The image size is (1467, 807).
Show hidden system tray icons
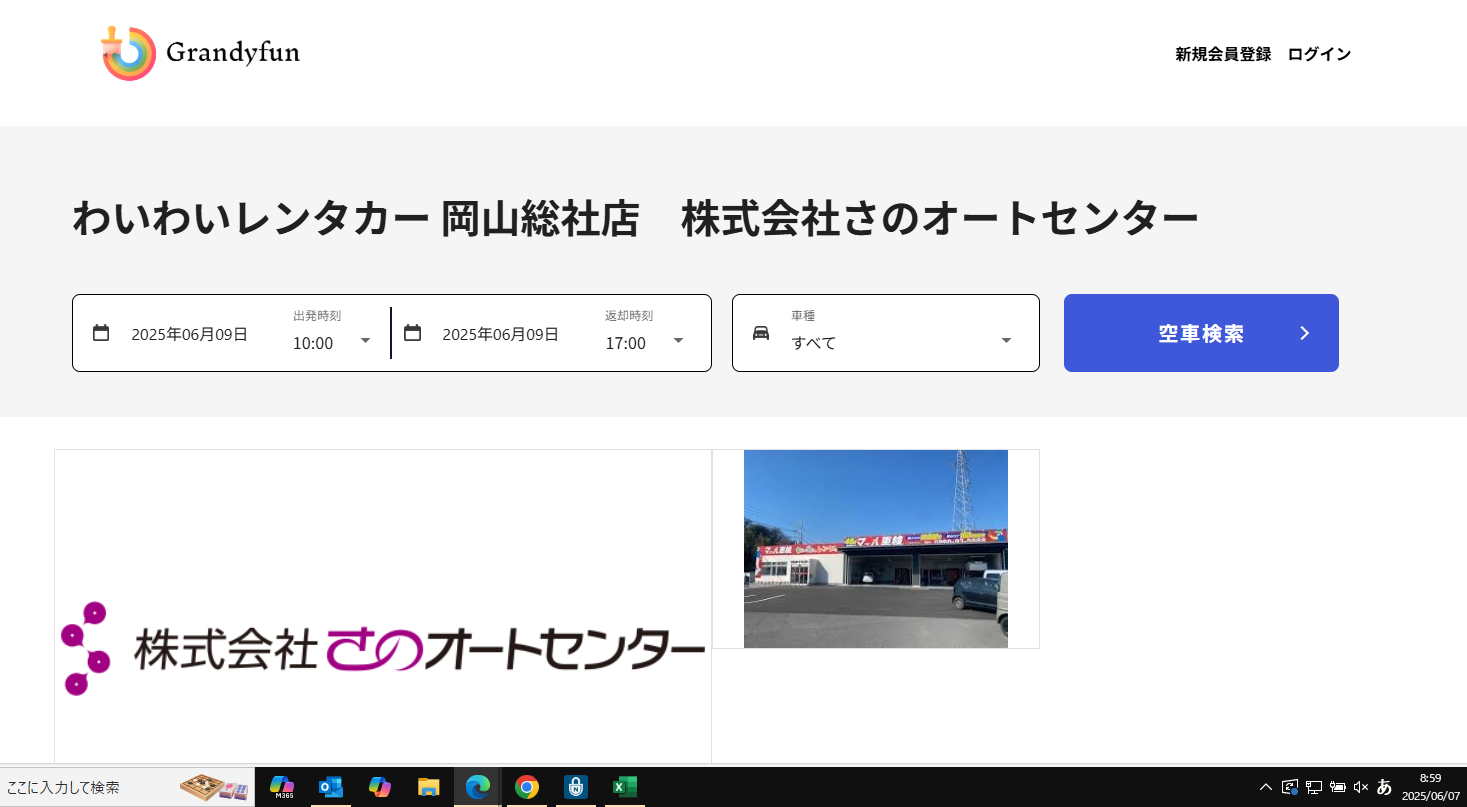pyautogui.click(x=1266, y=787)
